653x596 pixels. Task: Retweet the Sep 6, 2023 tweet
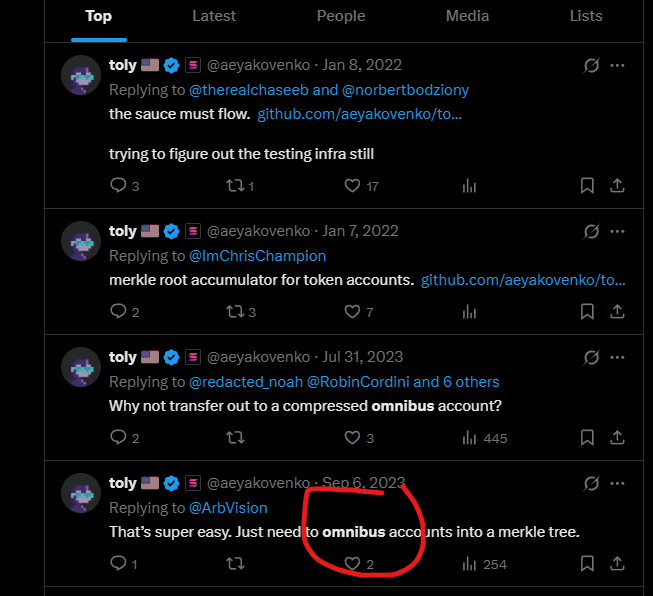point(235,564)
